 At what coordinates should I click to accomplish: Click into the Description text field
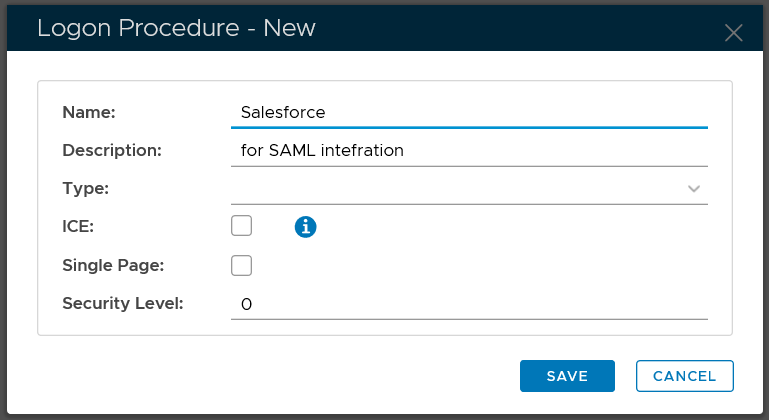pos(468,150)
